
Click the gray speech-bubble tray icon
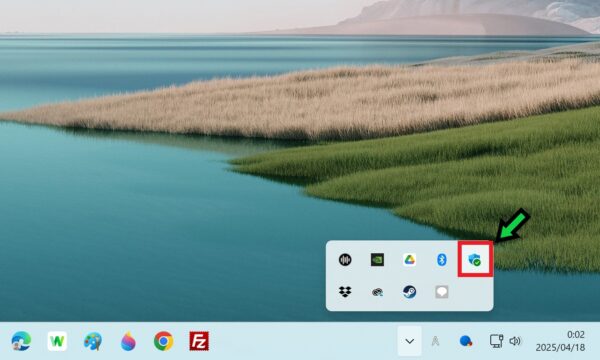coord(442,292)
